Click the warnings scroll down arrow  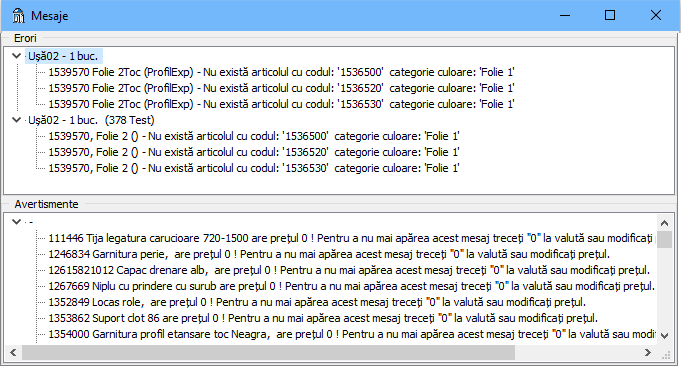click(664, 335)
